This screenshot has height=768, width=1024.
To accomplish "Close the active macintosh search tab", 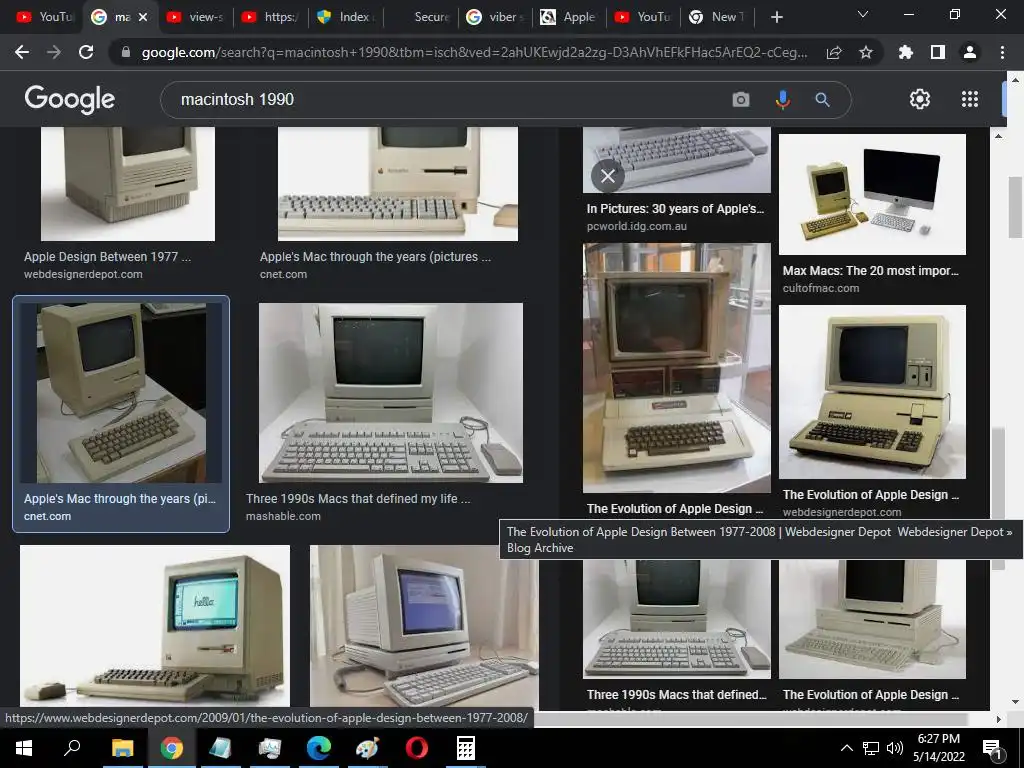I will [143, 17].
